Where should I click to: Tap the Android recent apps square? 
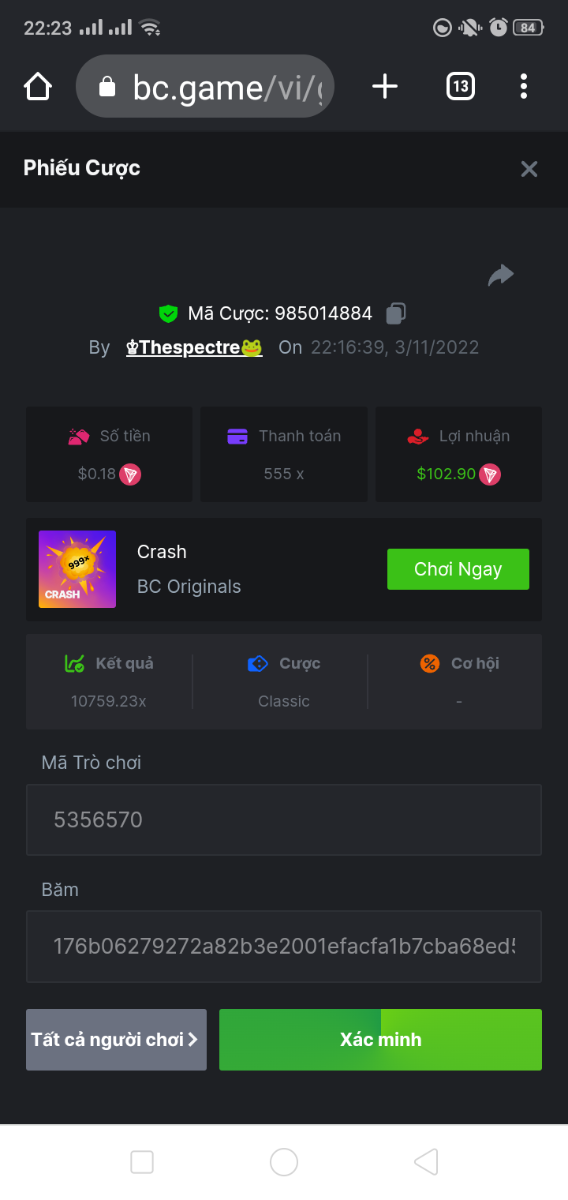coord(142,1161)
